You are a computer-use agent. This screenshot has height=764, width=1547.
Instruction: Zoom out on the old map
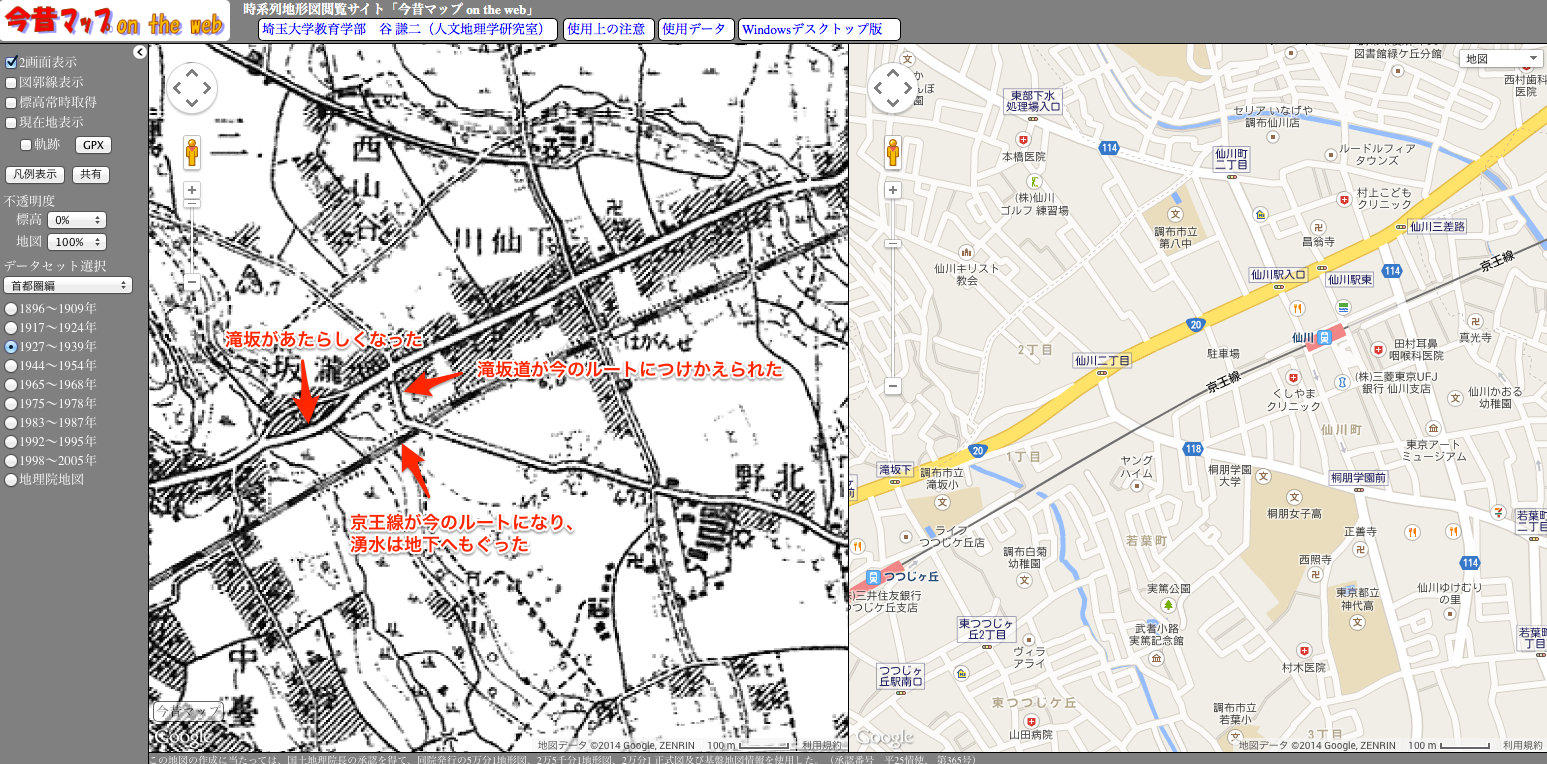(x=192, y=282)
